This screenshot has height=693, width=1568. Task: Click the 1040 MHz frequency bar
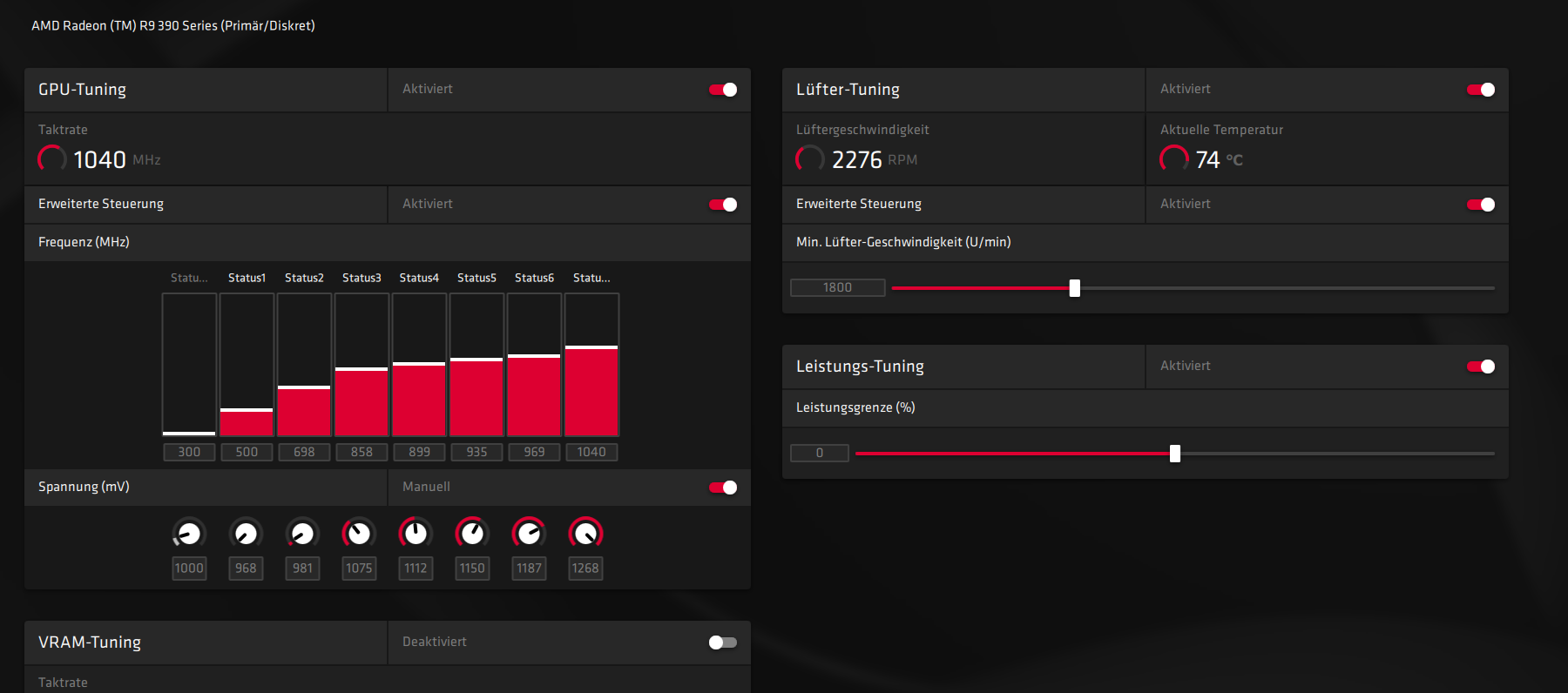tap(591, 365)
